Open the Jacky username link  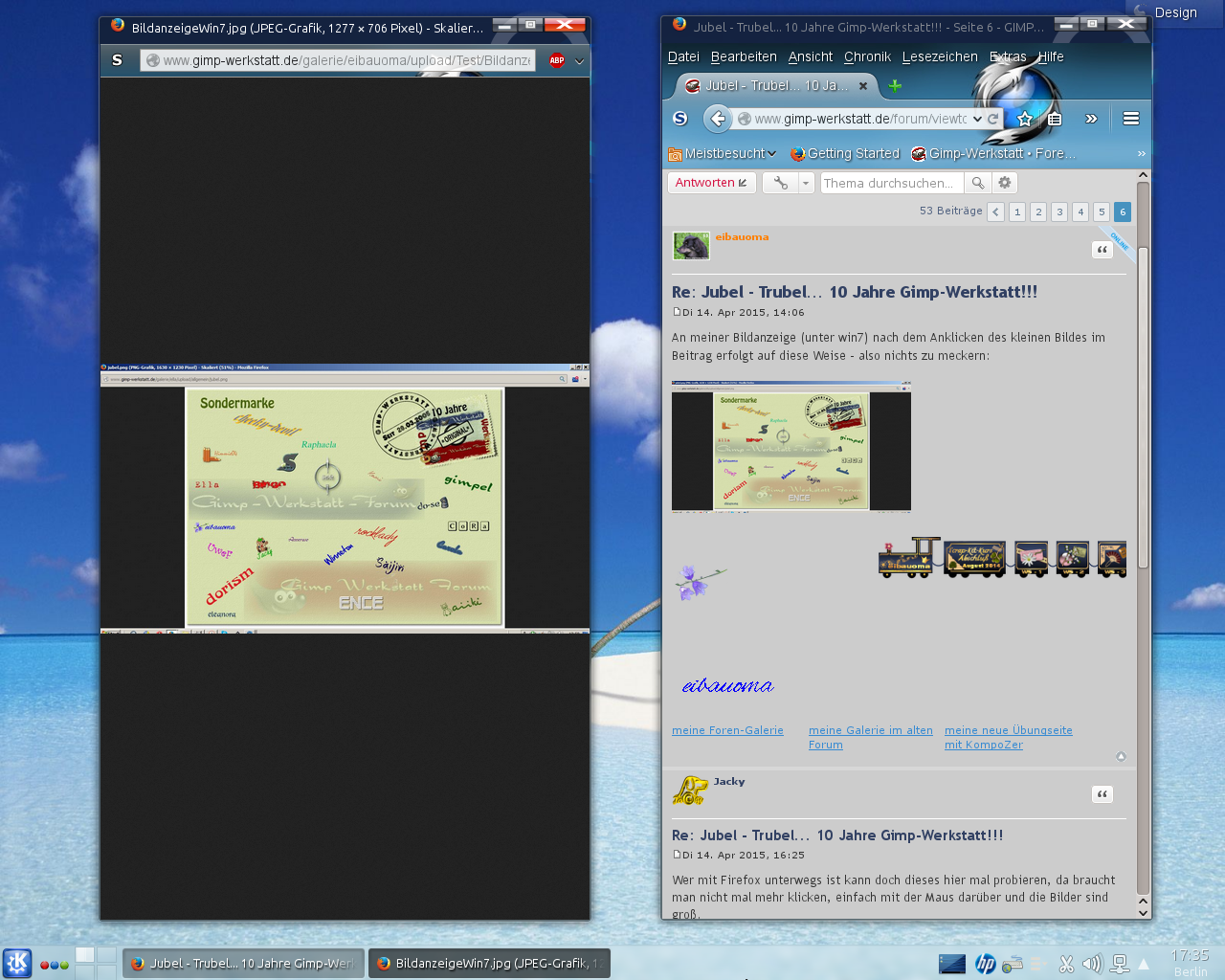click(x=729, y=782)
